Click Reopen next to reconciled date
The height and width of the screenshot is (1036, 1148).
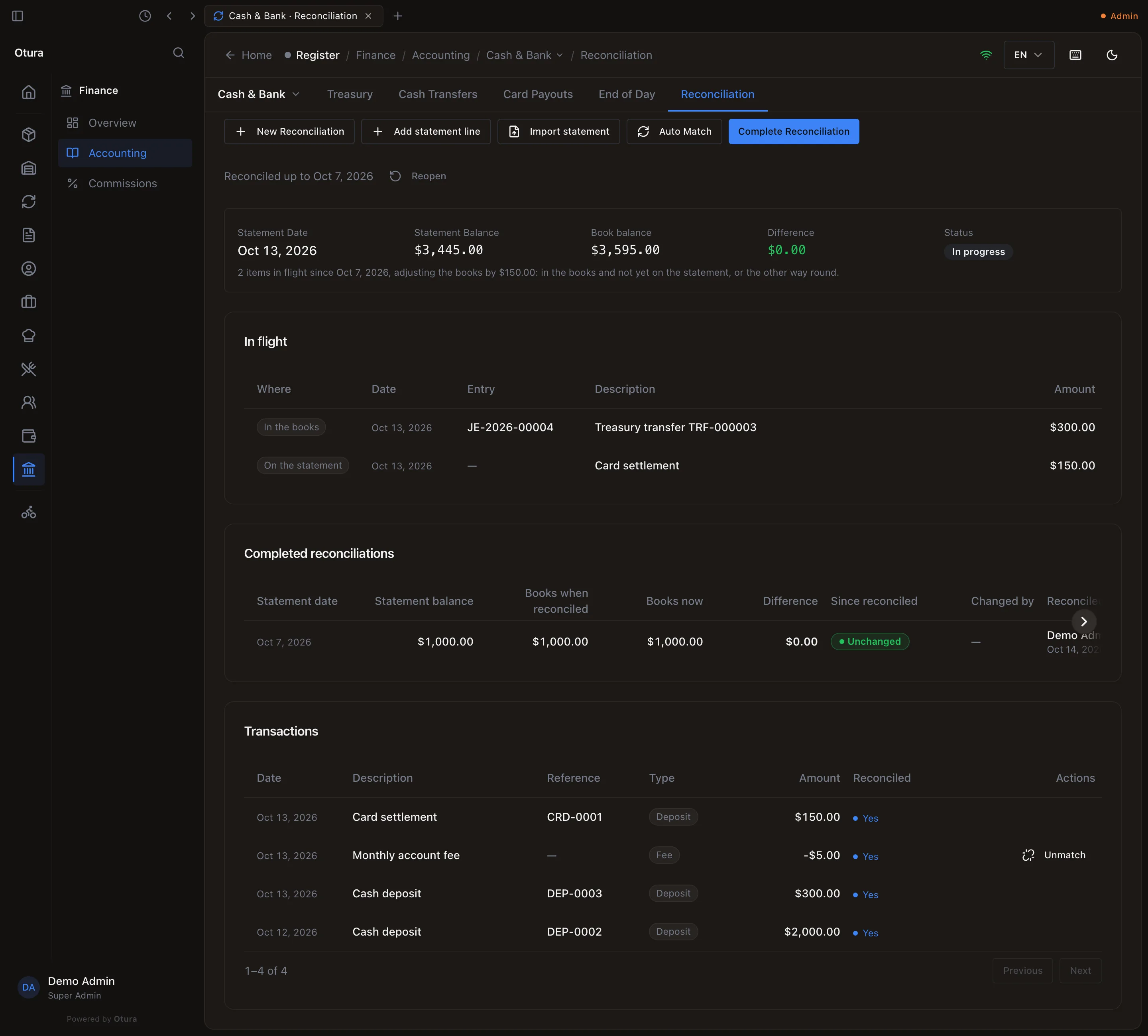pos(418,177)
